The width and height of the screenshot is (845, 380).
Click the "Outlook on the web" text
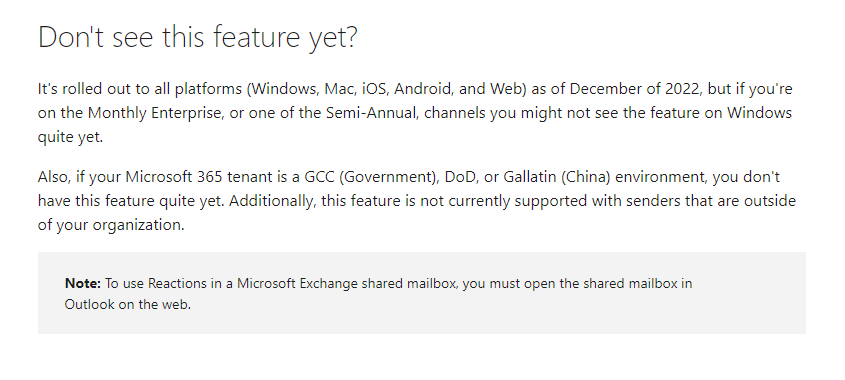click(127, 305)
